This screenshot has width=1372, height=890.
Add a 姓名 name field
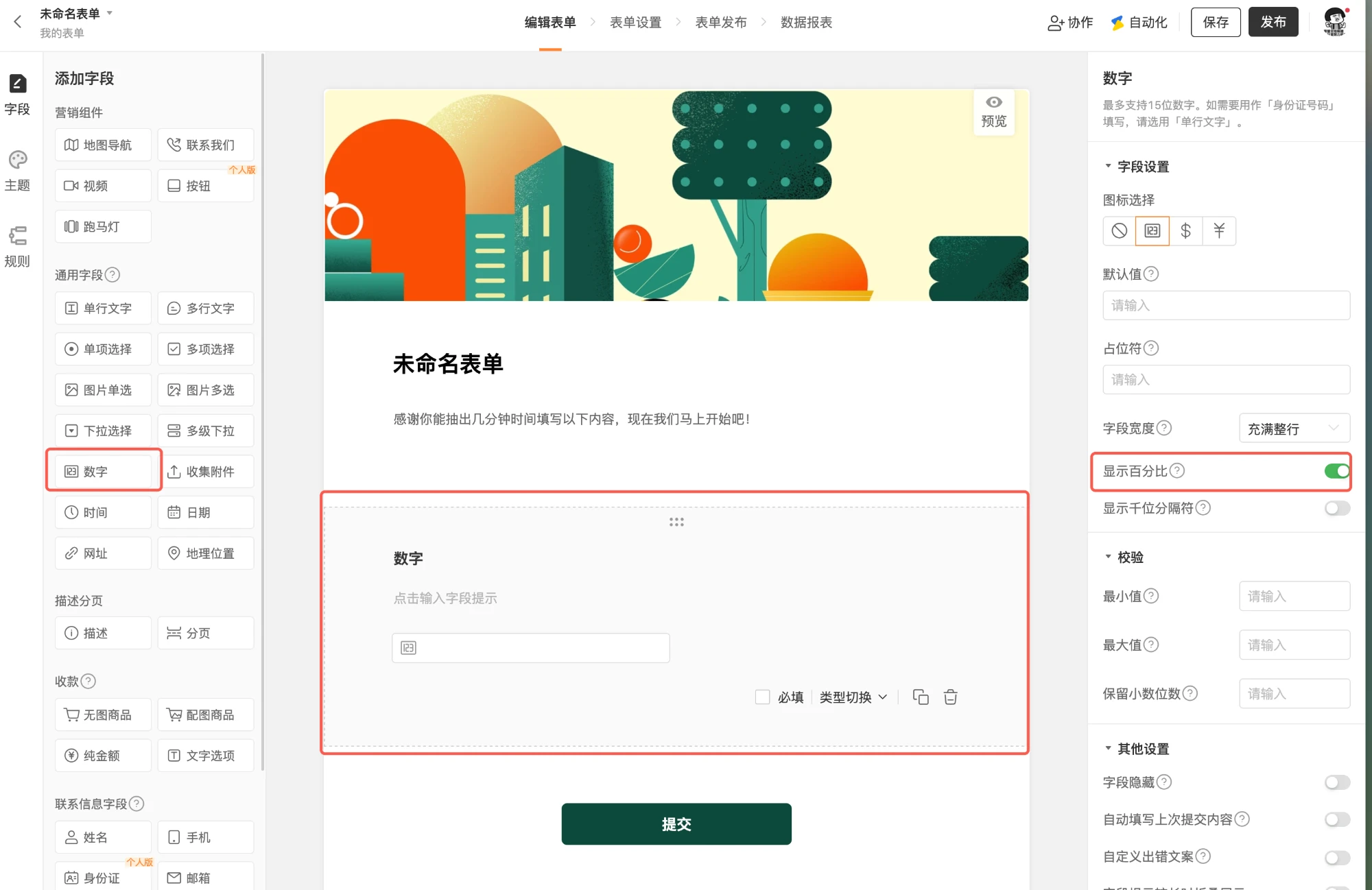(103, 837)
